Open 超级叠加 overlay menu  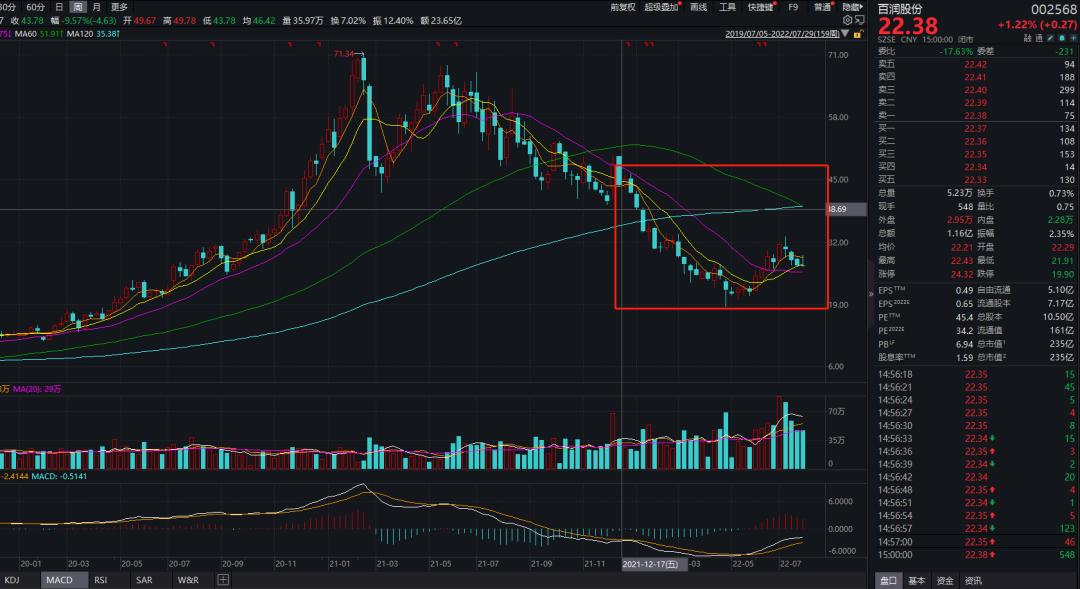tap(662, 7)
